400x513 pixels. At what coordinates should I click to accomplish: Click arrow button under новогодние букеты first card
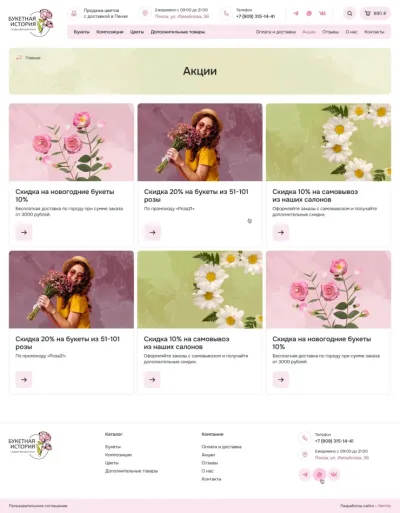click(24, 232)
